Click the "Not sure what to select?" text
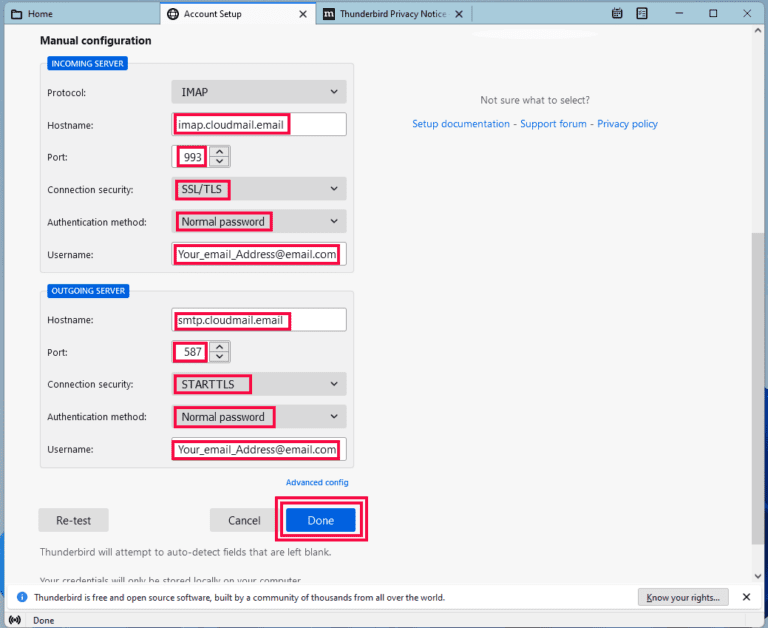768x628 pixels. (535, 100)
